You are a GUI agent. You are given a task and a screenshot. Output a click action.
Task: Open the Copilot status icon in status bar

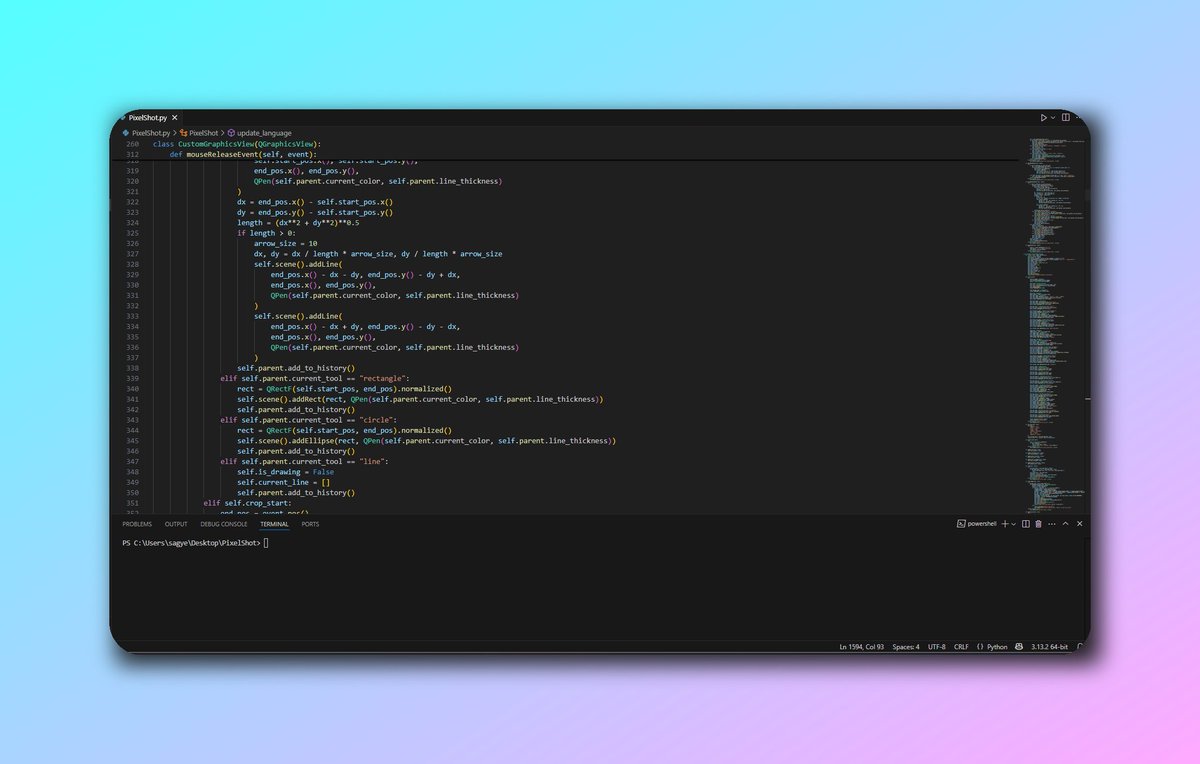[x=1019, y=647]
